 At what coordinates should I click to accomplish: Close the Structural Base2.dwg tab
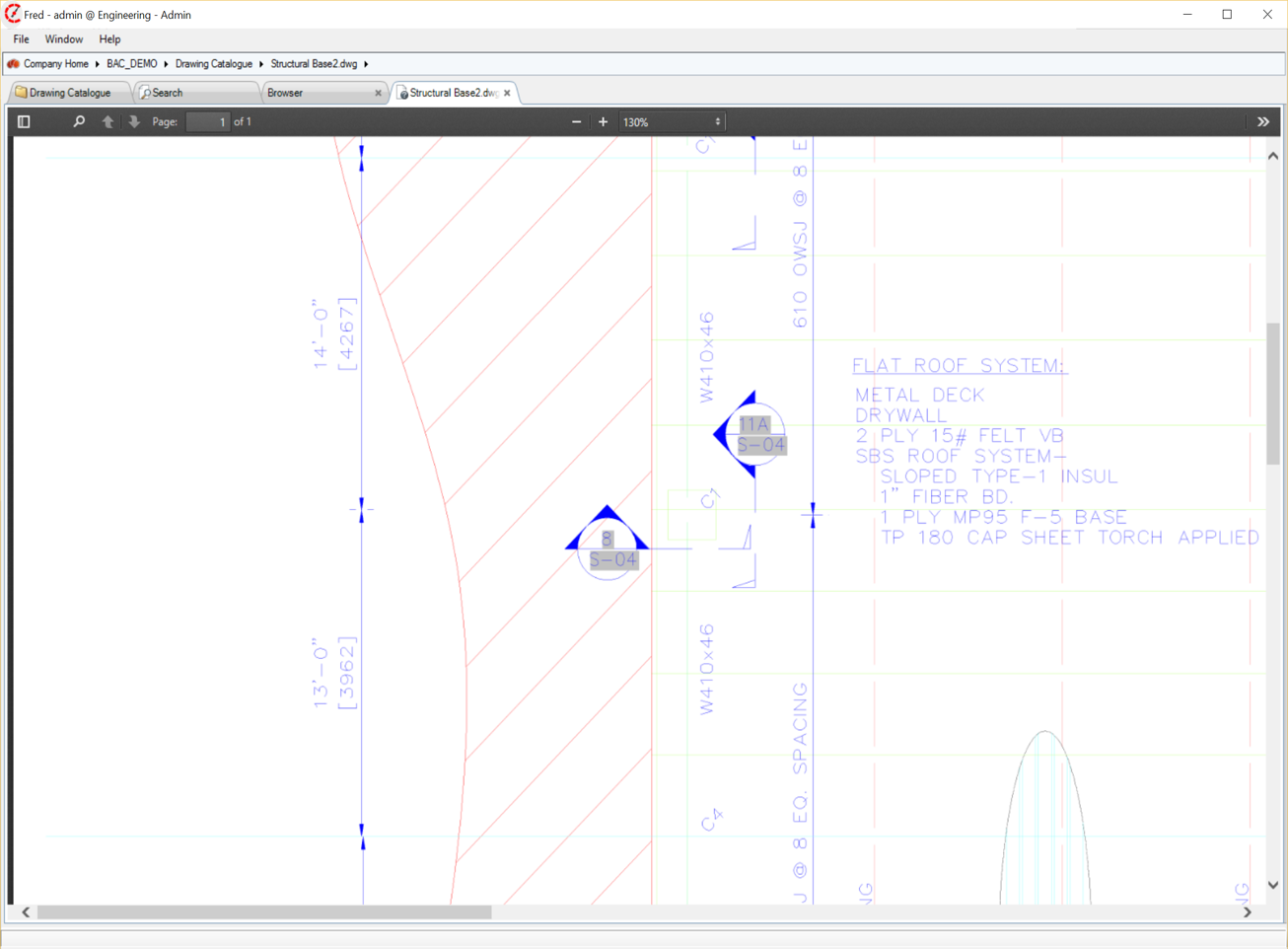tap(508, 93)
